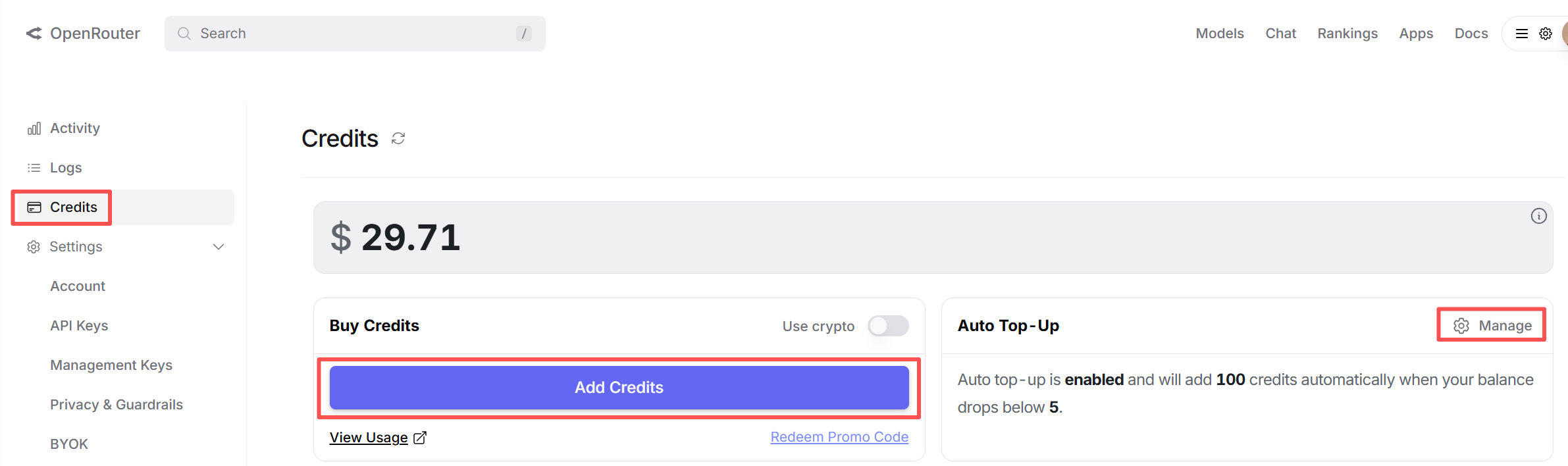Image resolution: width=1568 pixels, height=466 pixels.
Task: Click the gear icon beside Manage
Action: pos(1461,325)
